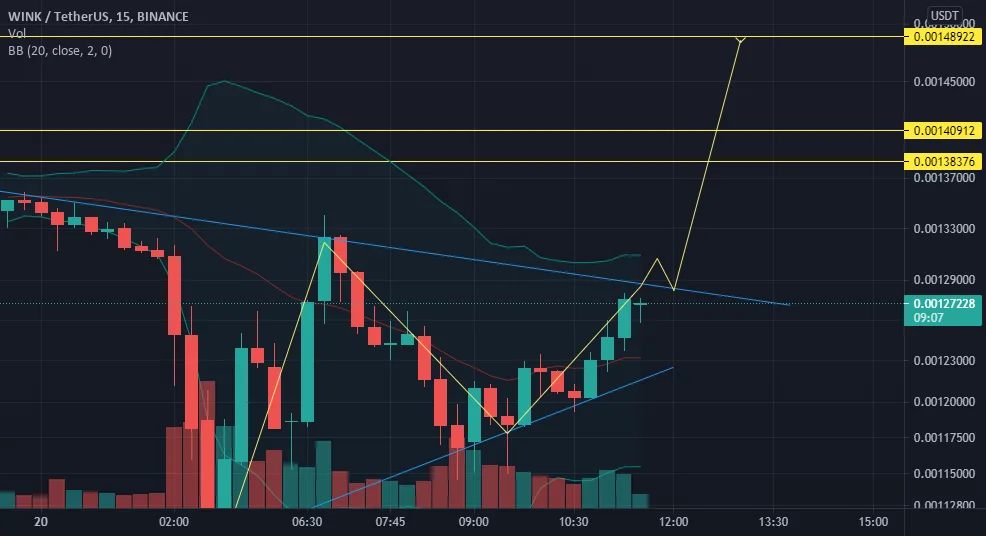Click the 02:00 time axis label
Viewport: 986px width, 536px height.
pos(174,522)
